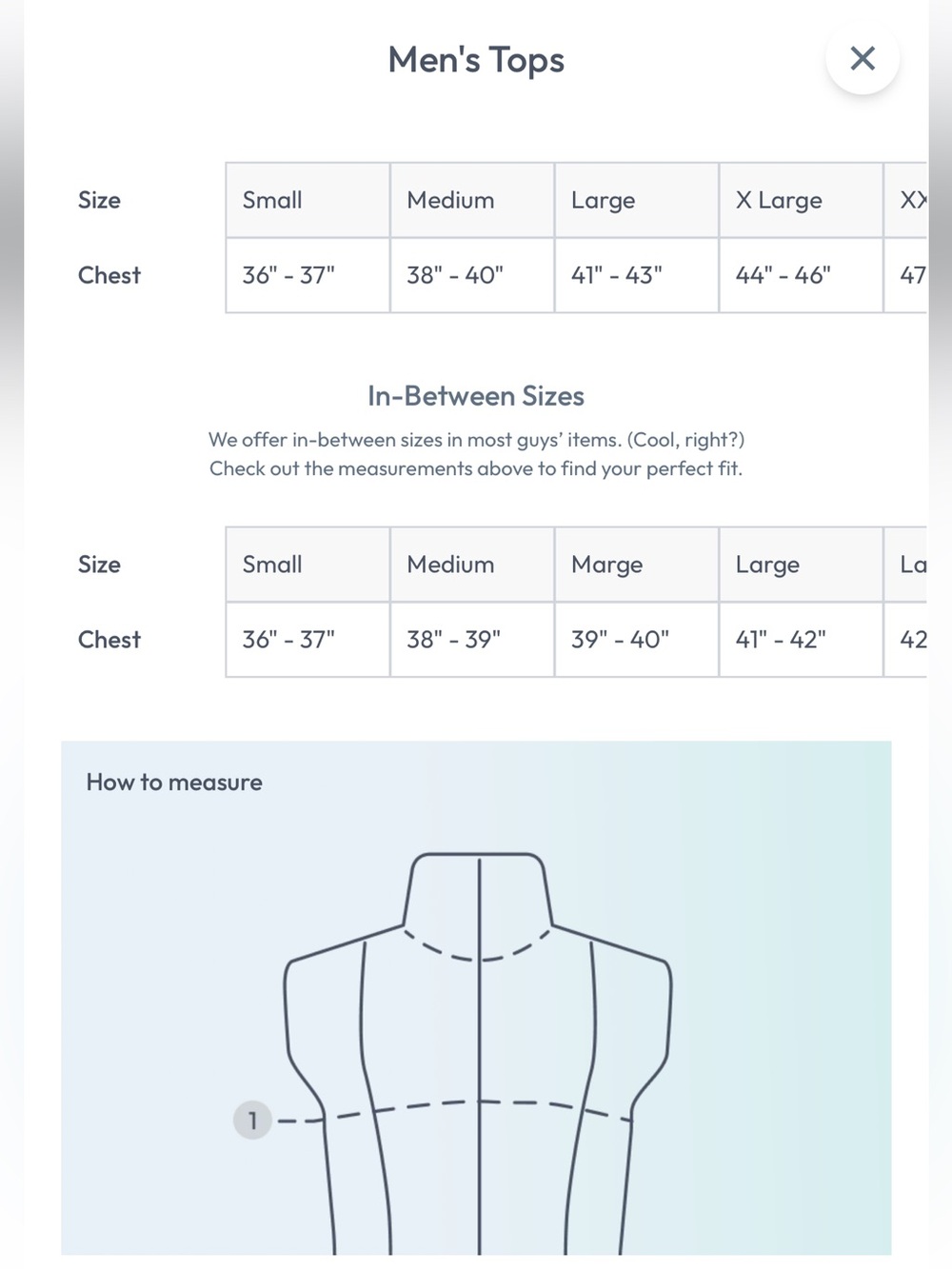Click the Large header in in-between table
This screenshot has height=1269, width=952.
(801, 565)
